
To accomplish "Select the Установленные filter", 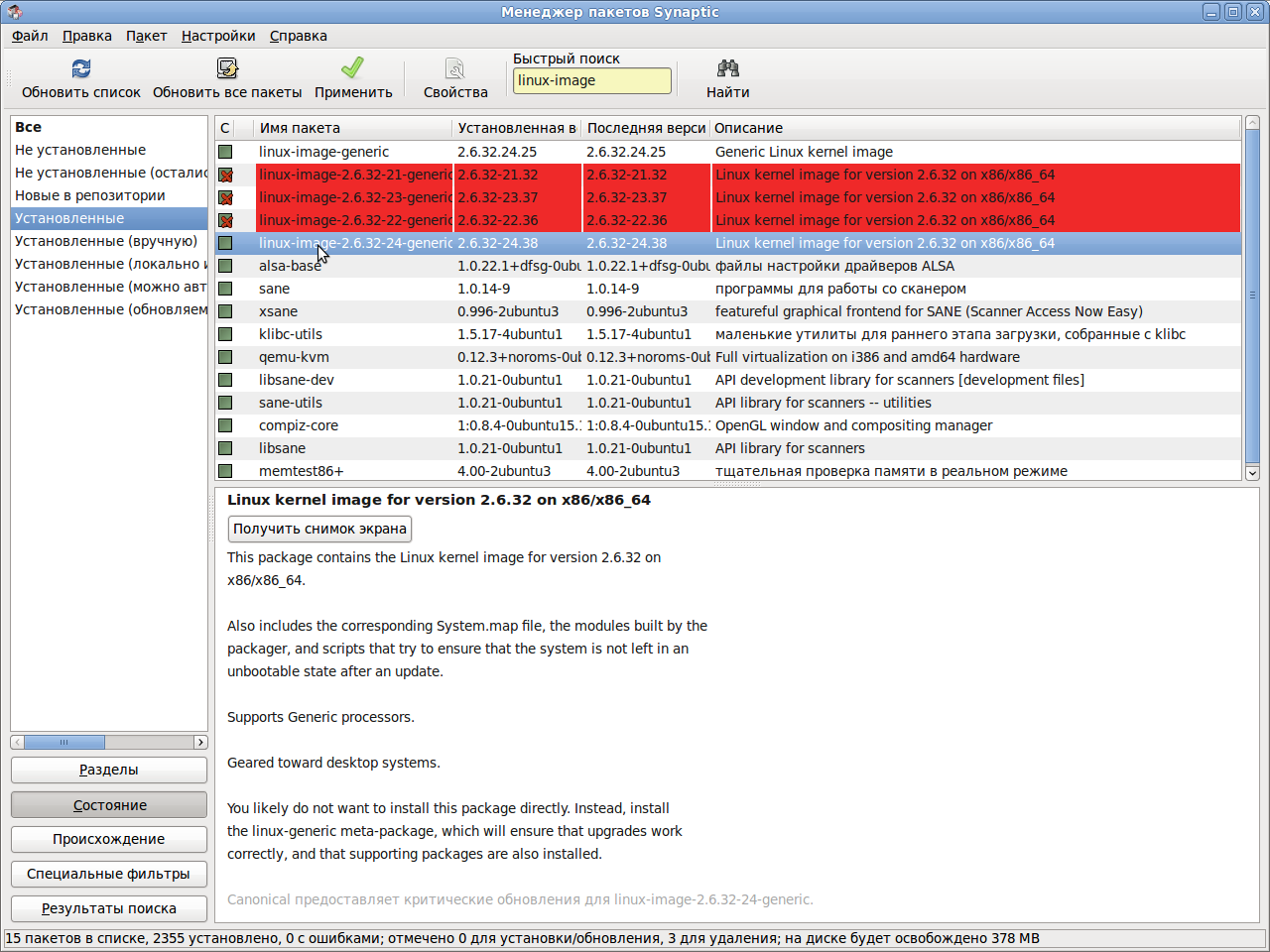I will [109, 218].
